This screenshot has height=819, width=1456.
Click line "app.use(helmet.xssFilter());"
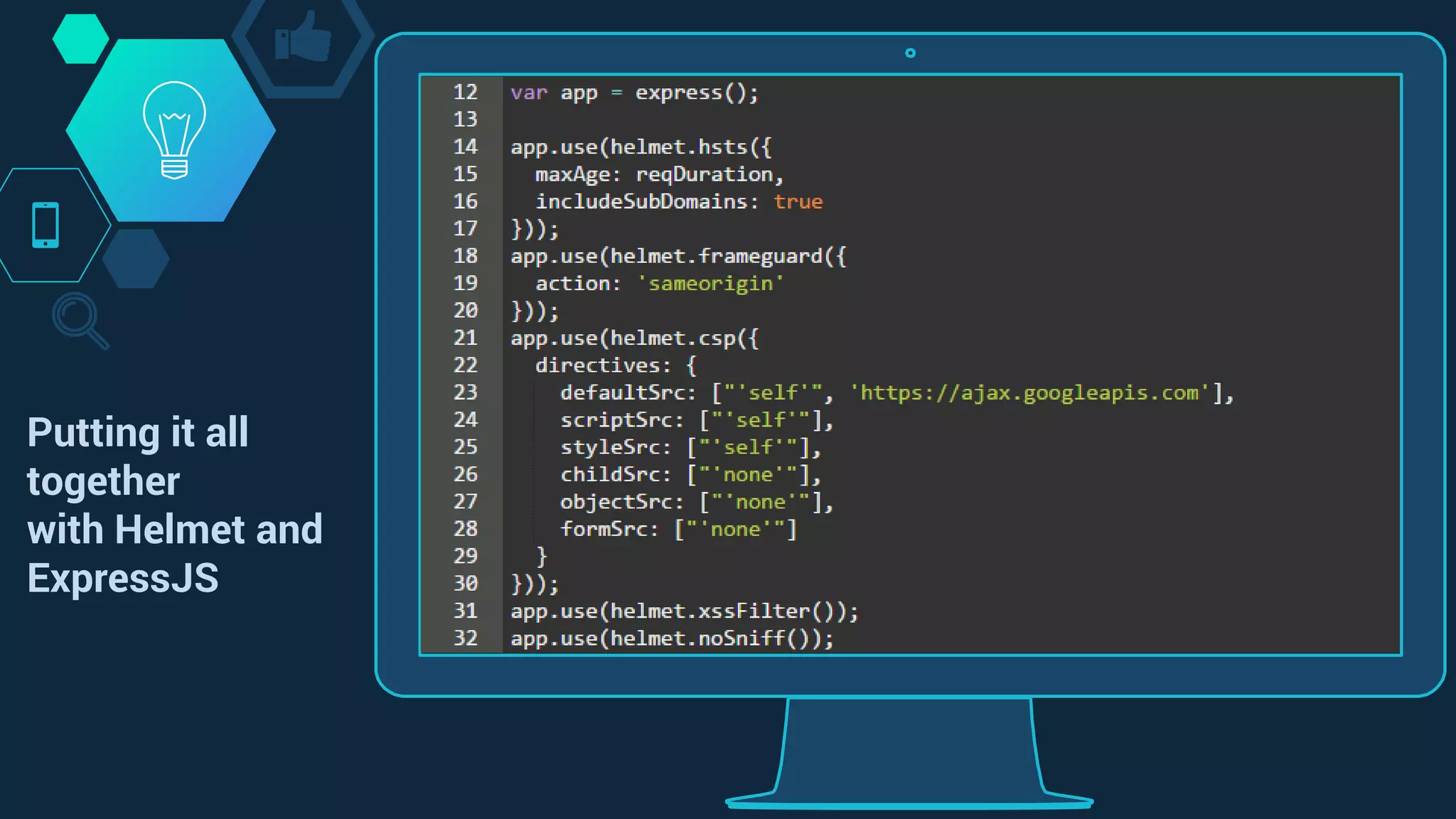click(x=684, y=611)
